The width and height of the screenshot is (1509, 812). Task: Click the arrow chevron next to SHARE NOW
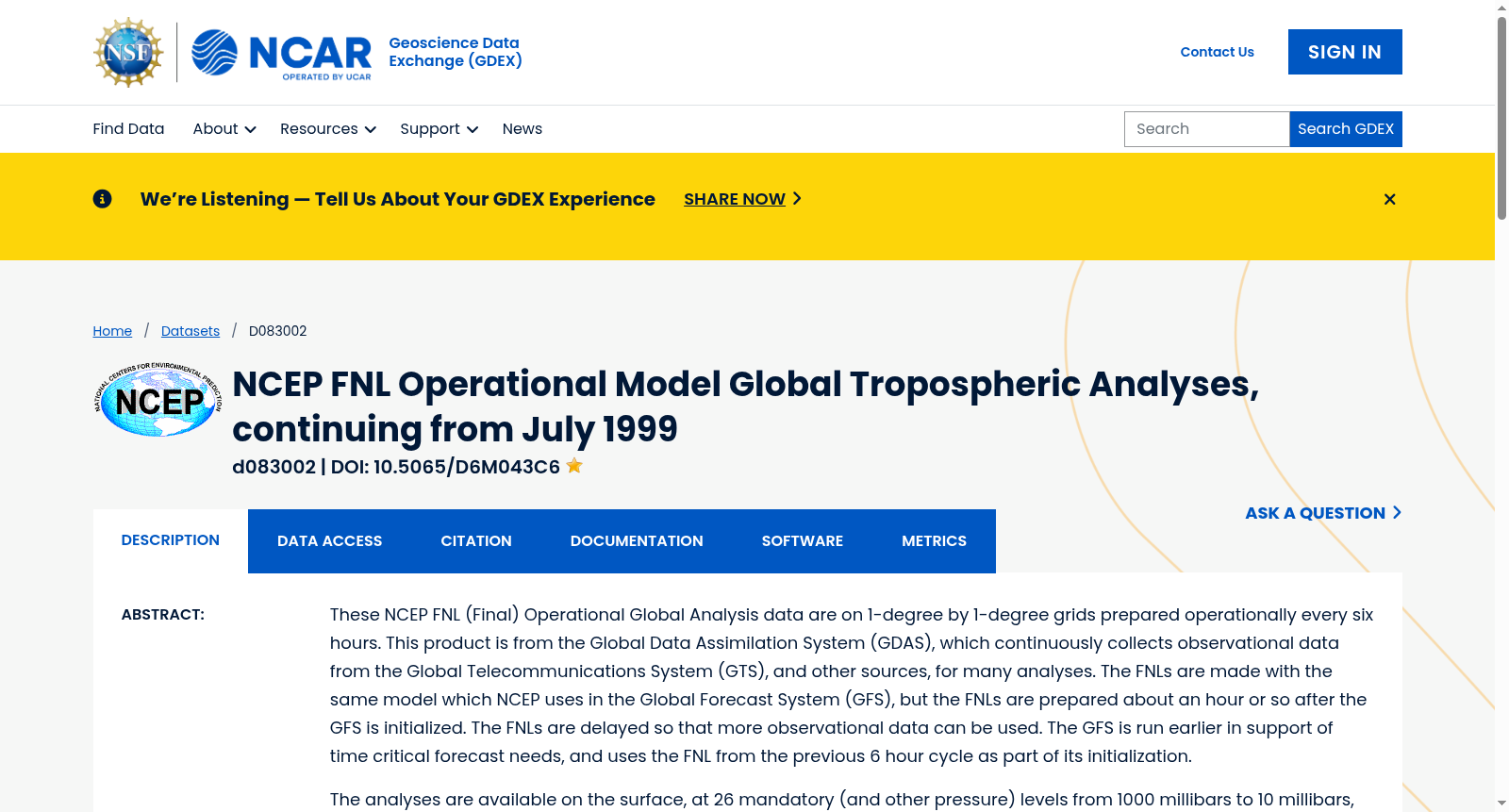coord(797,199)
